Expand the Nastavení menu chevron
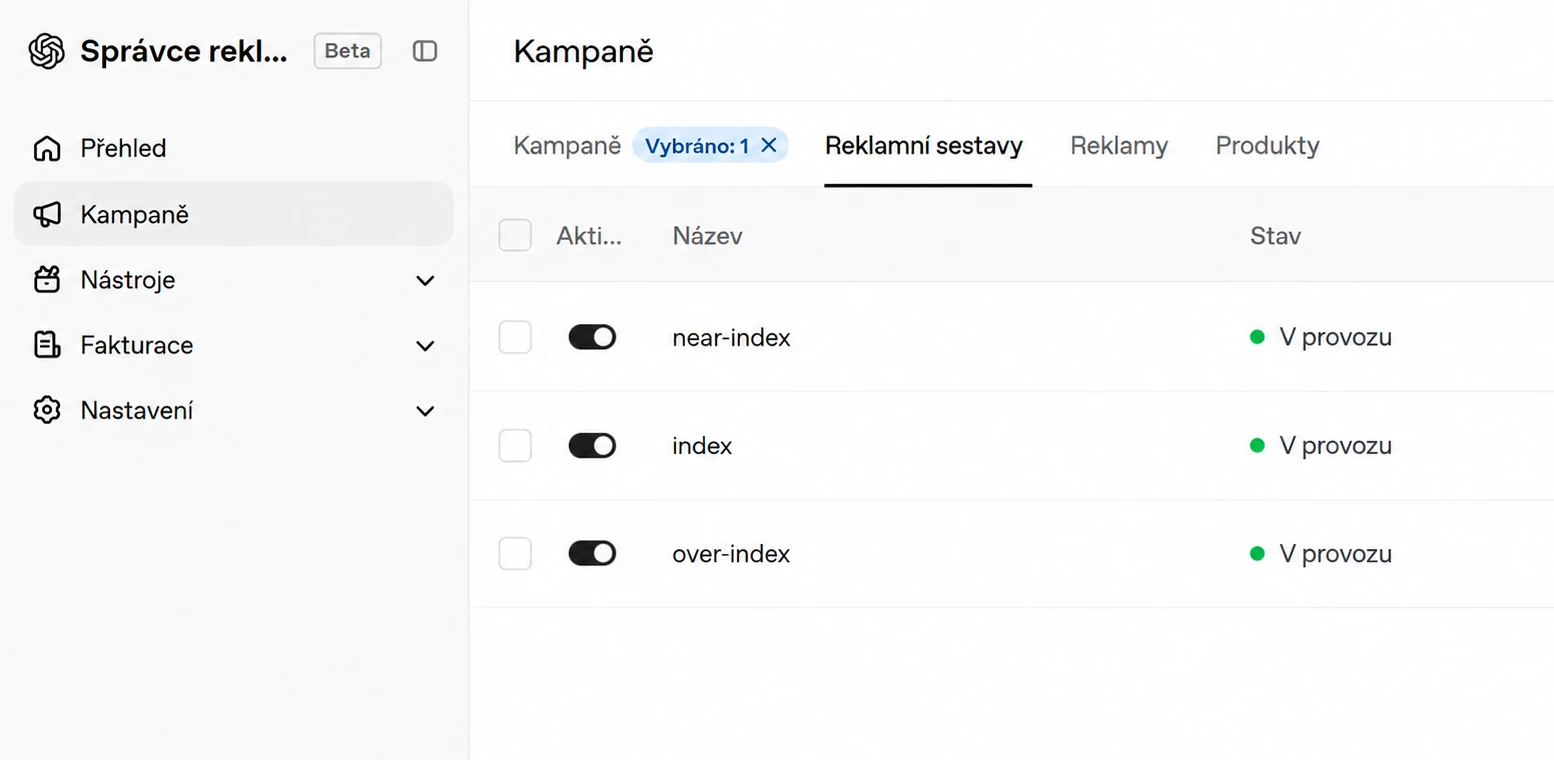This screenshot has height=760, width=1554. point(425,411)
